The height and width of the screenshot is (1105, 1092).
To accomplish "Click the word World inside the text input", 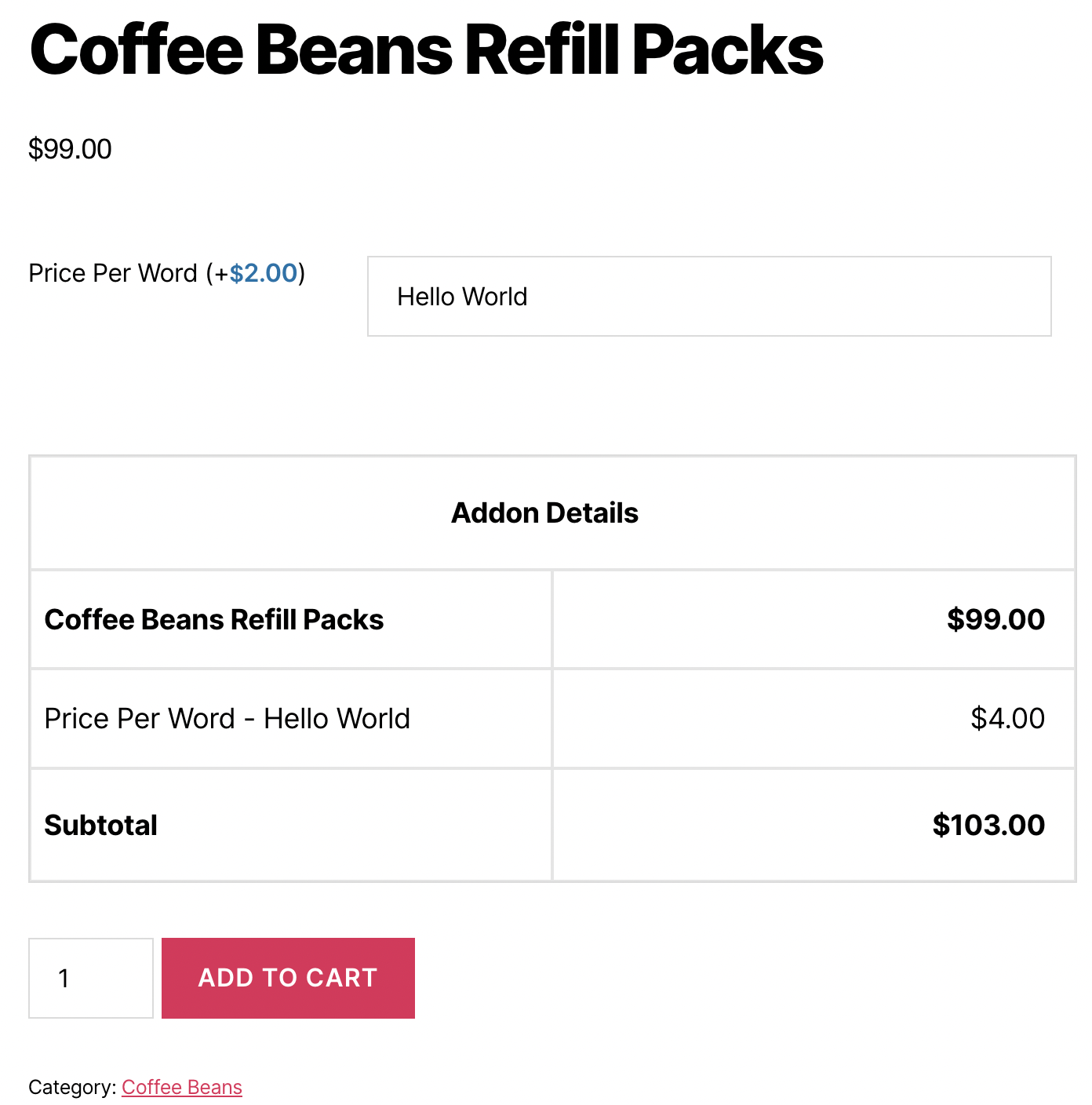I will (x=494, y=297).
